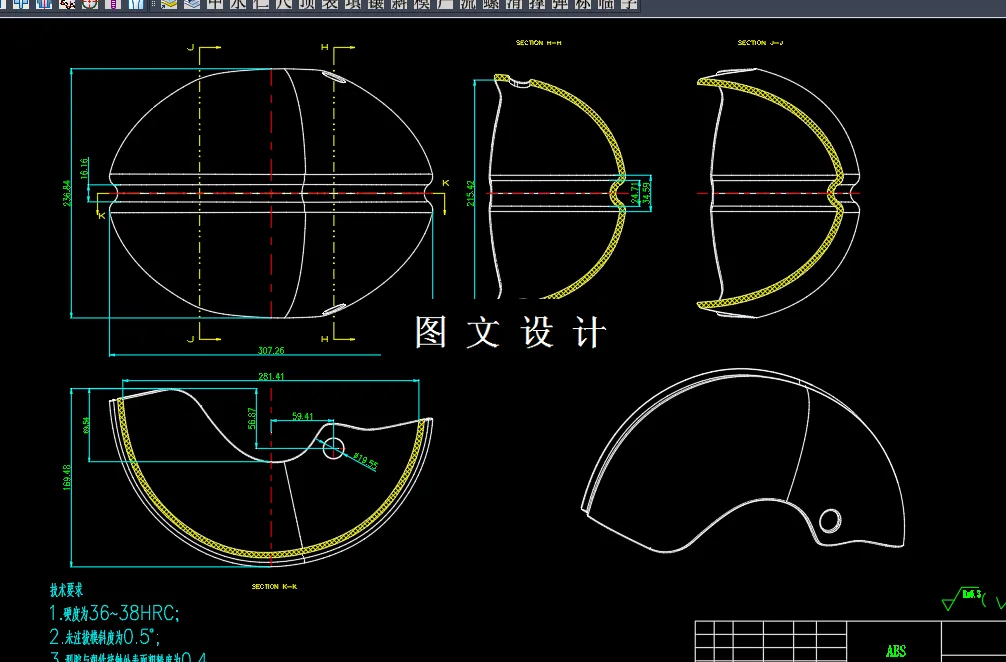Pick the 281.41 dimension text

pos(271,377)
